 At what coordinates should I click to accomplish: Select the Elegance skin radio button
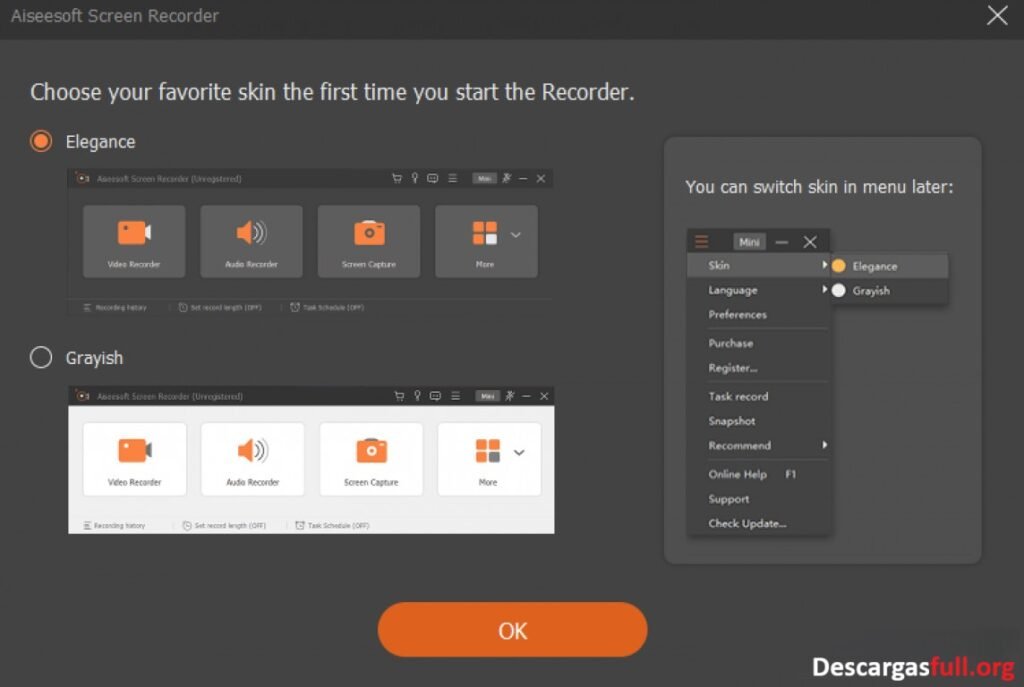tap(41, 141)
